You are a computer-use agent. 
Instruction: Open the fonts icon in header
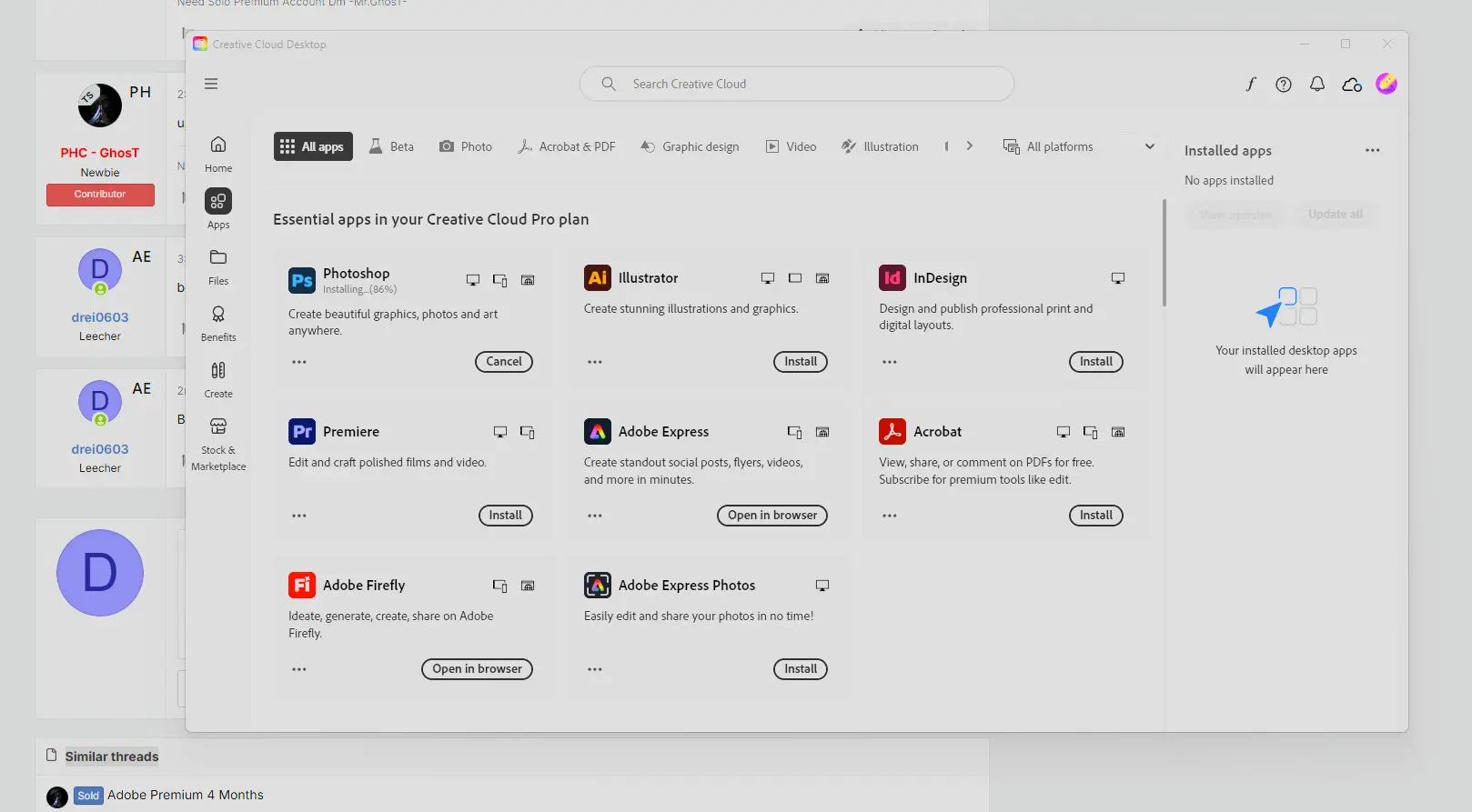tap(1251, 84)
